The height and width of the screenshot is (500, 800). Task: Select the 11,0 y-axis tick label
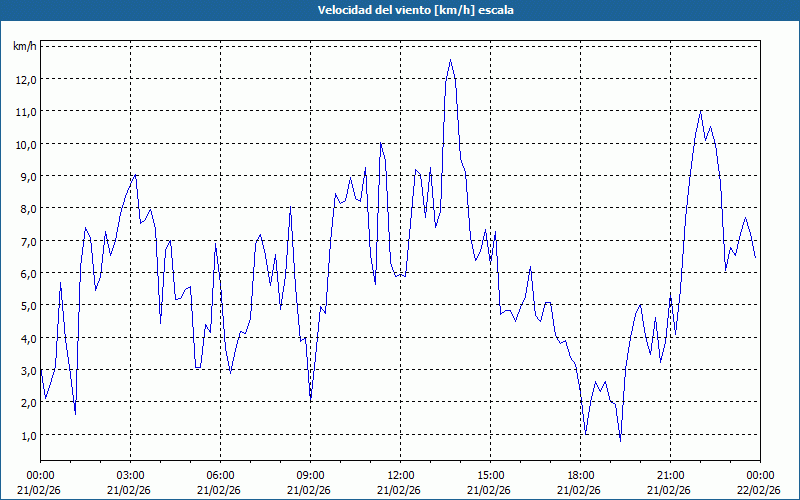25,112
